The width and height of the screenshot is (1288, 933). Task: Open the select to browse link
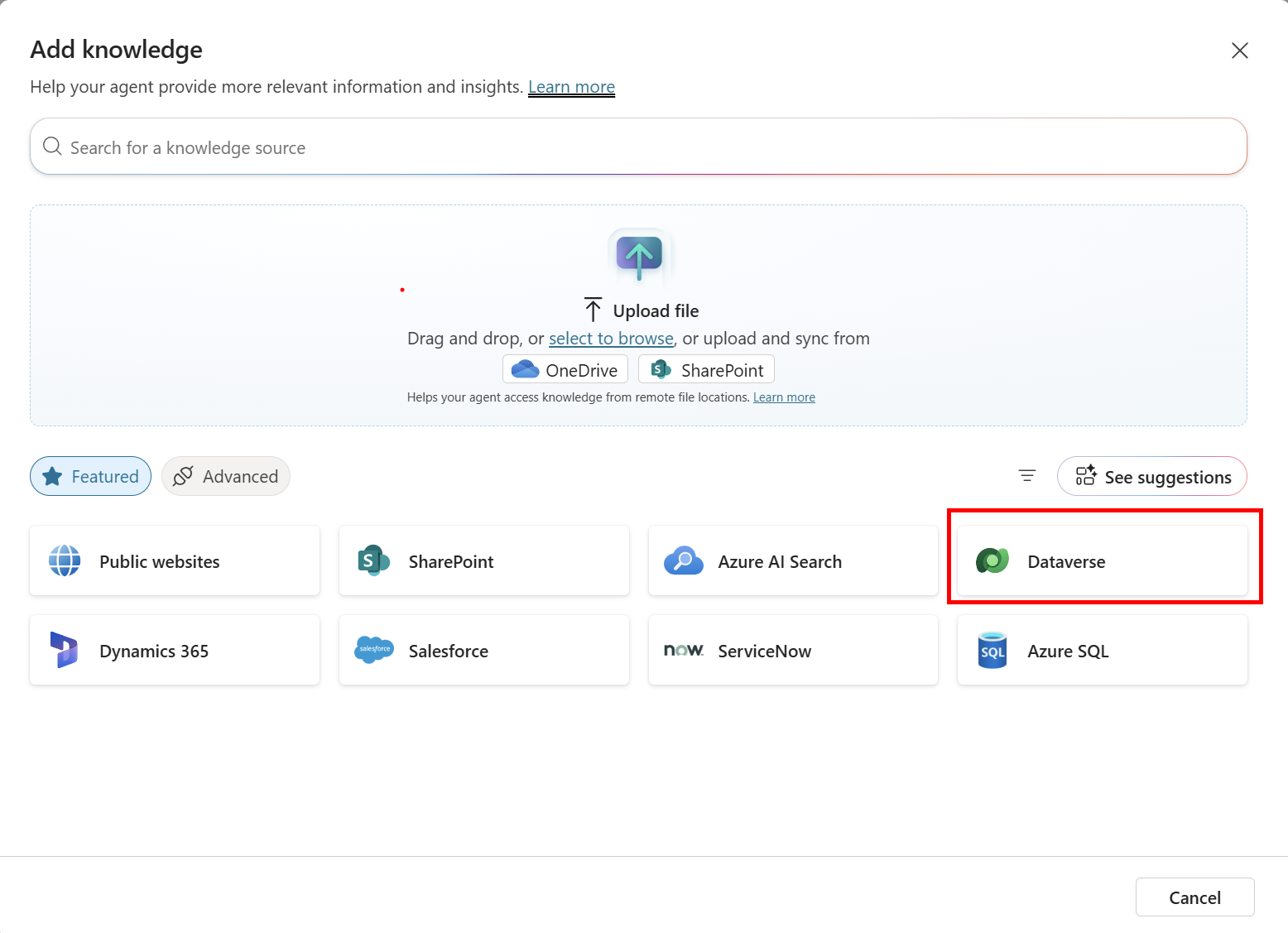coord(611,338)
